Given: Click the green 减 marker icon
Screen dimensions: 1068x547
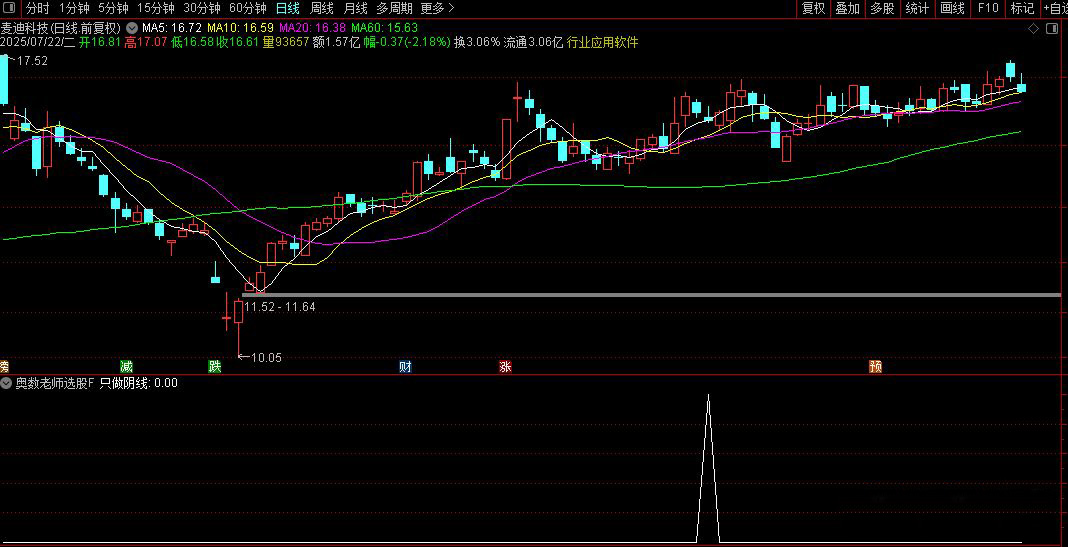Looking at the screenshot, I should [x=126, y=366].
